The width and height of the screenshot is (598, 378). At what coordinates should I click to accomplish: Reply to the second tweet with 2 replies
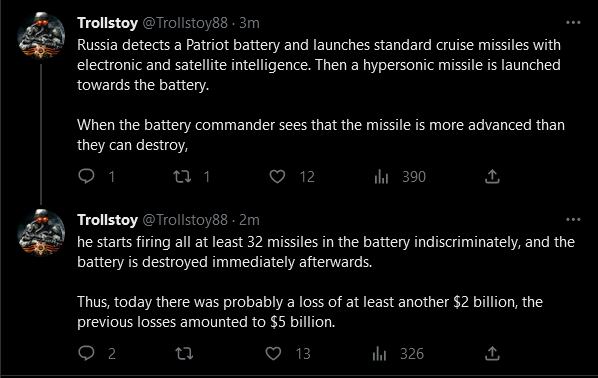[x=87, y=353]
